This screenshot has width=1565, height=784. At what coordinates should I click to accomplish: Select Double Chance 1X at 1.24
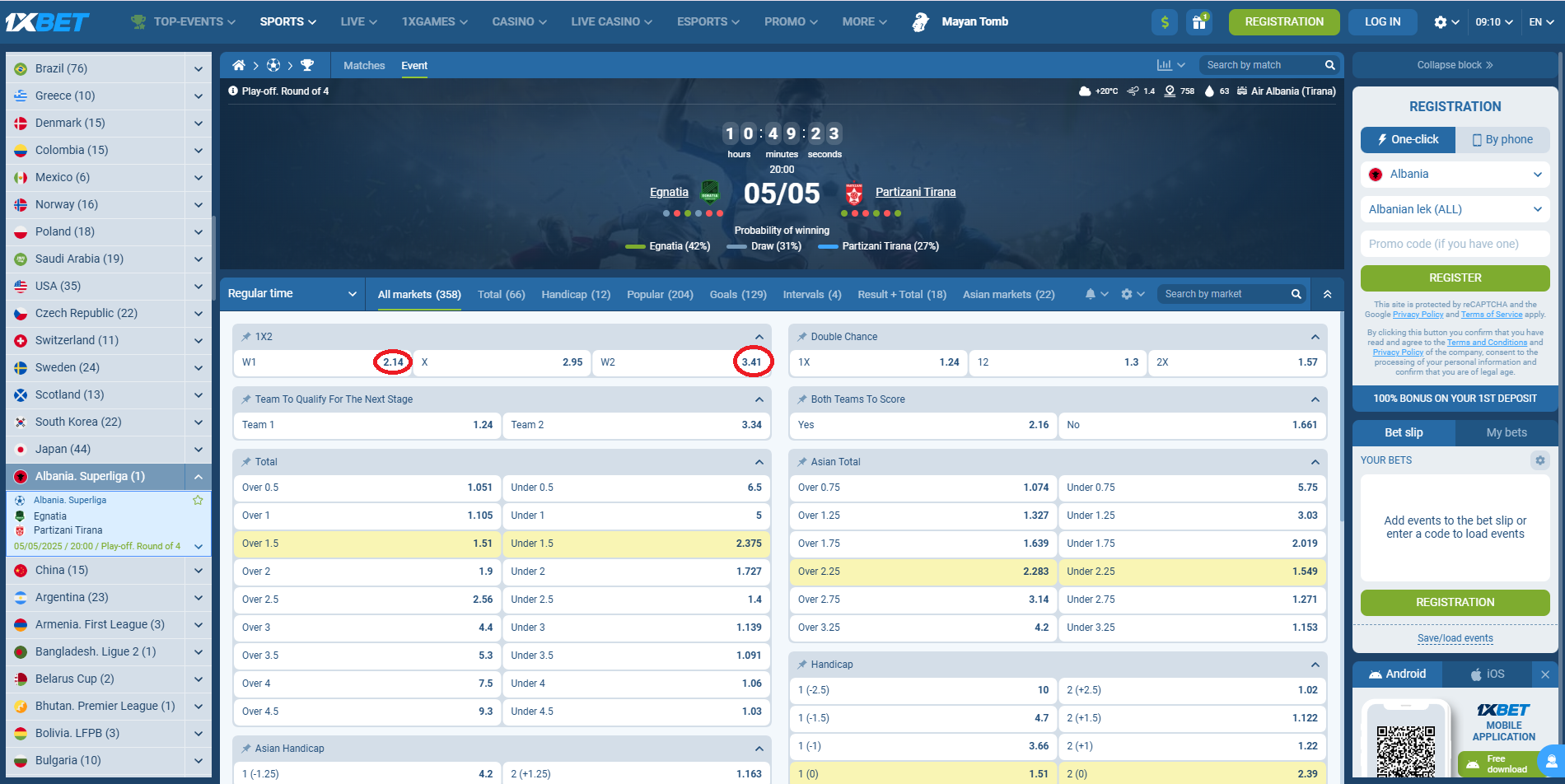879,362
